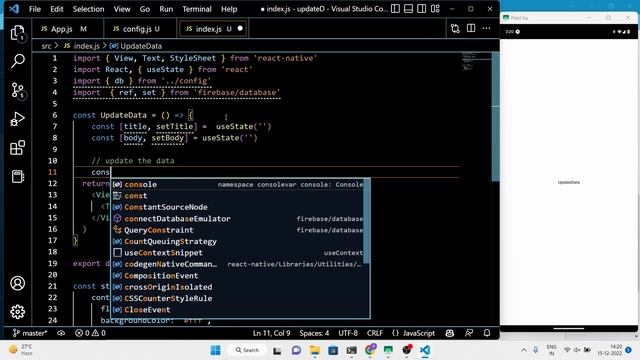The image size is (640, 360).
Task: Click the feedback icon in status bar
Action: click(469, 333)
